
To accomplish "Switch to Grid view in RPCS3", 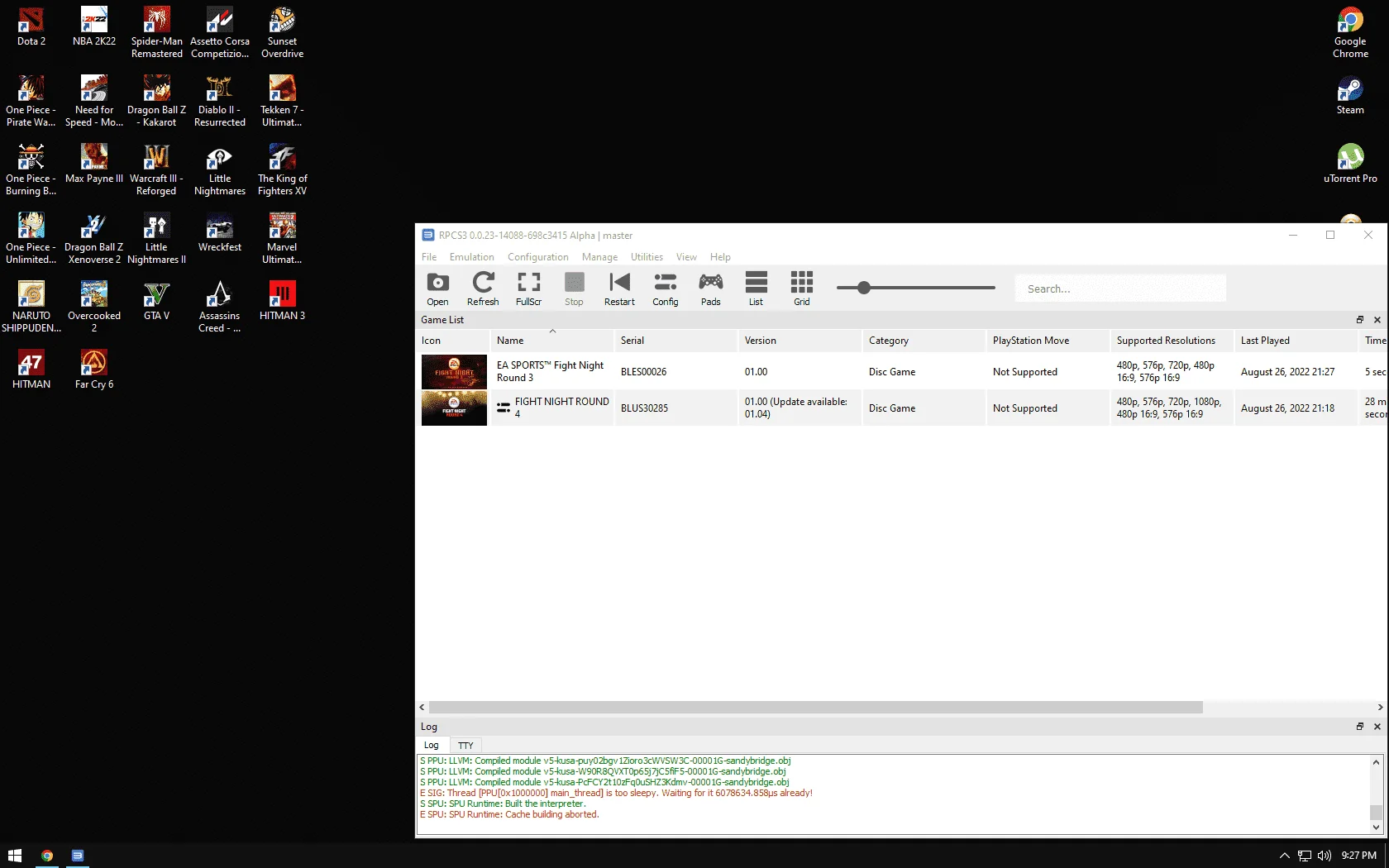I will point(801,289).
